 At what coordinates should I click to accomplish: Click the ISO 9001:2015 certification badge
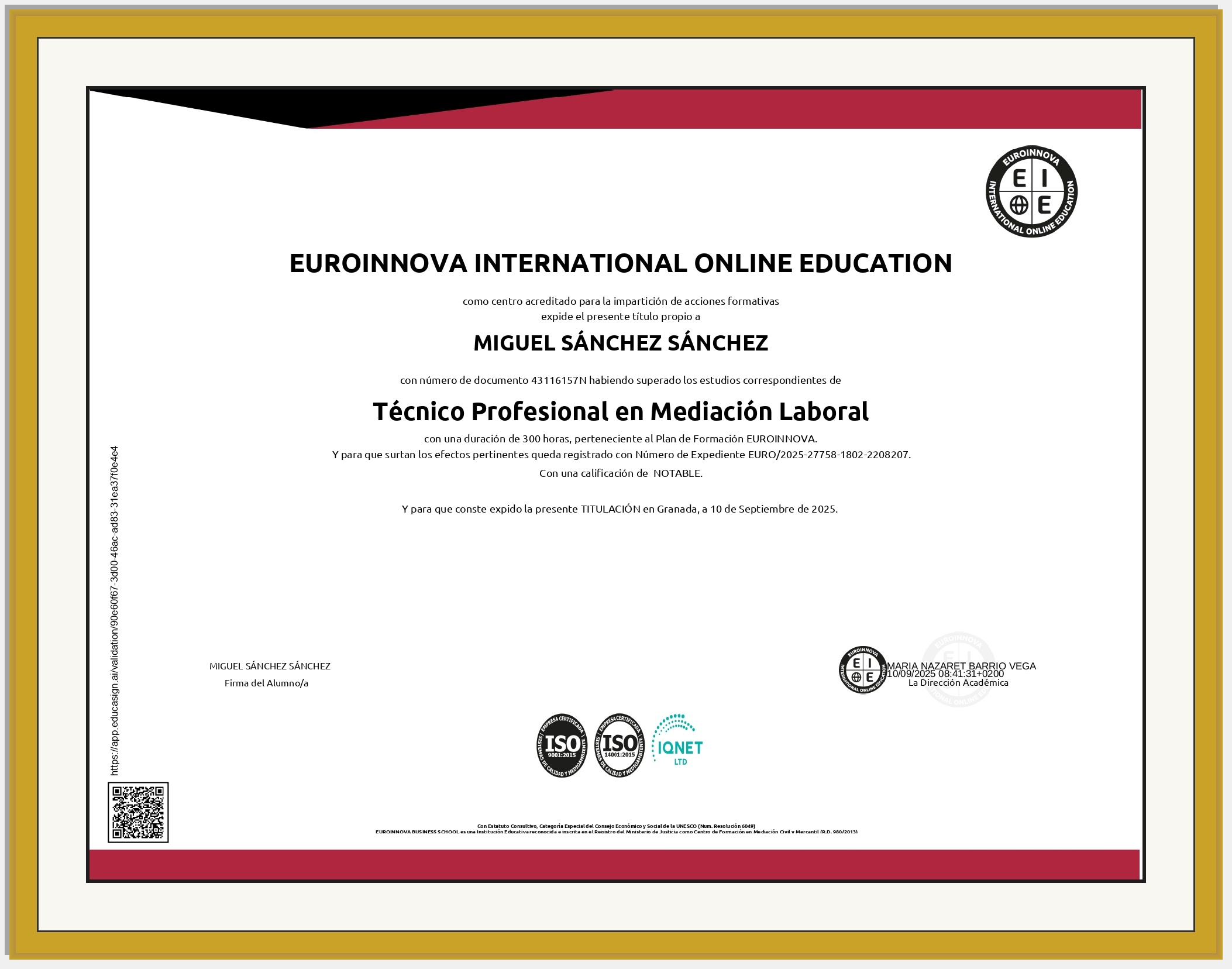562,745
